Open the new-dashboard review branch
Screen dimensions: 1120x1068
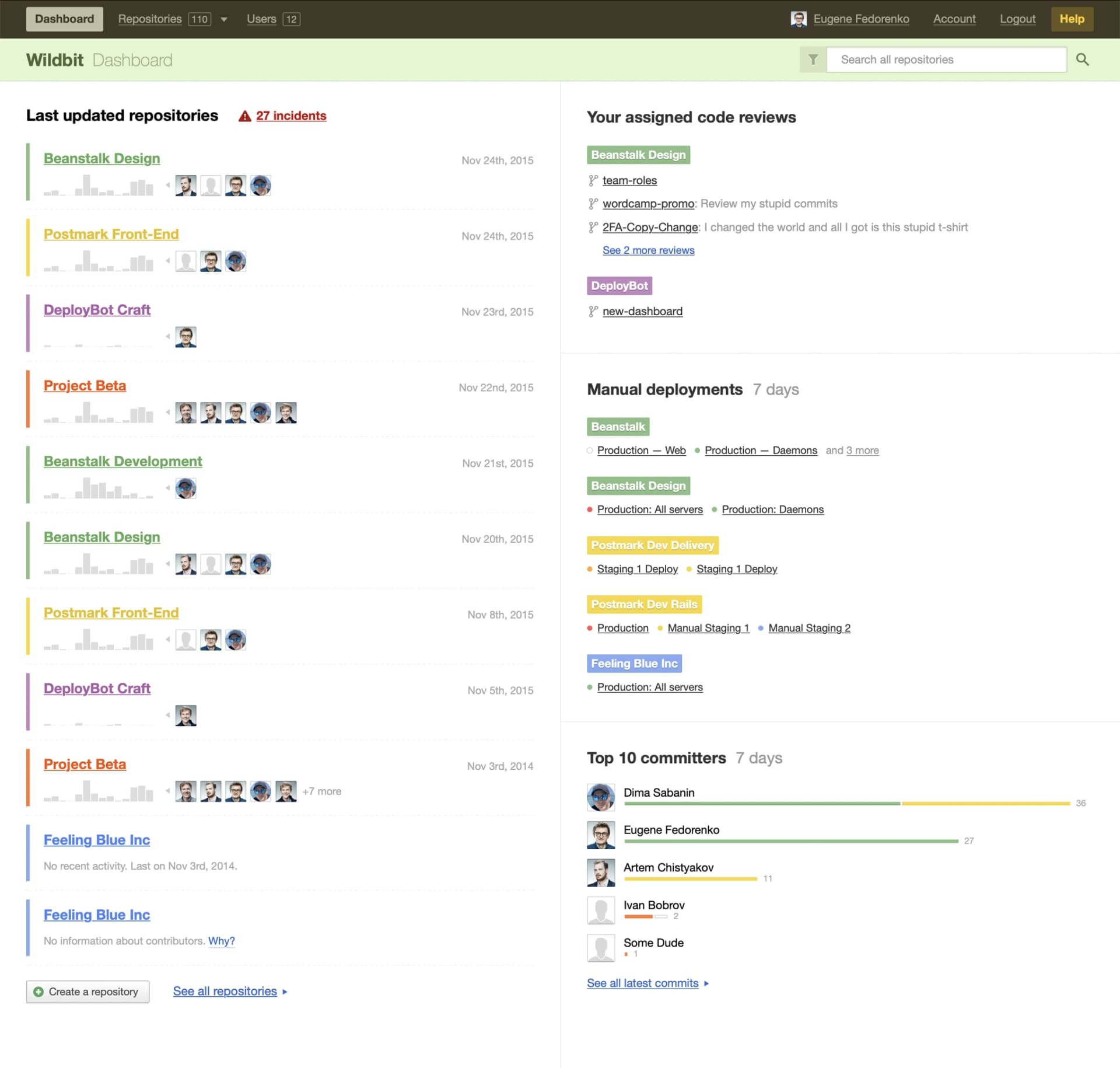point(643,312)
